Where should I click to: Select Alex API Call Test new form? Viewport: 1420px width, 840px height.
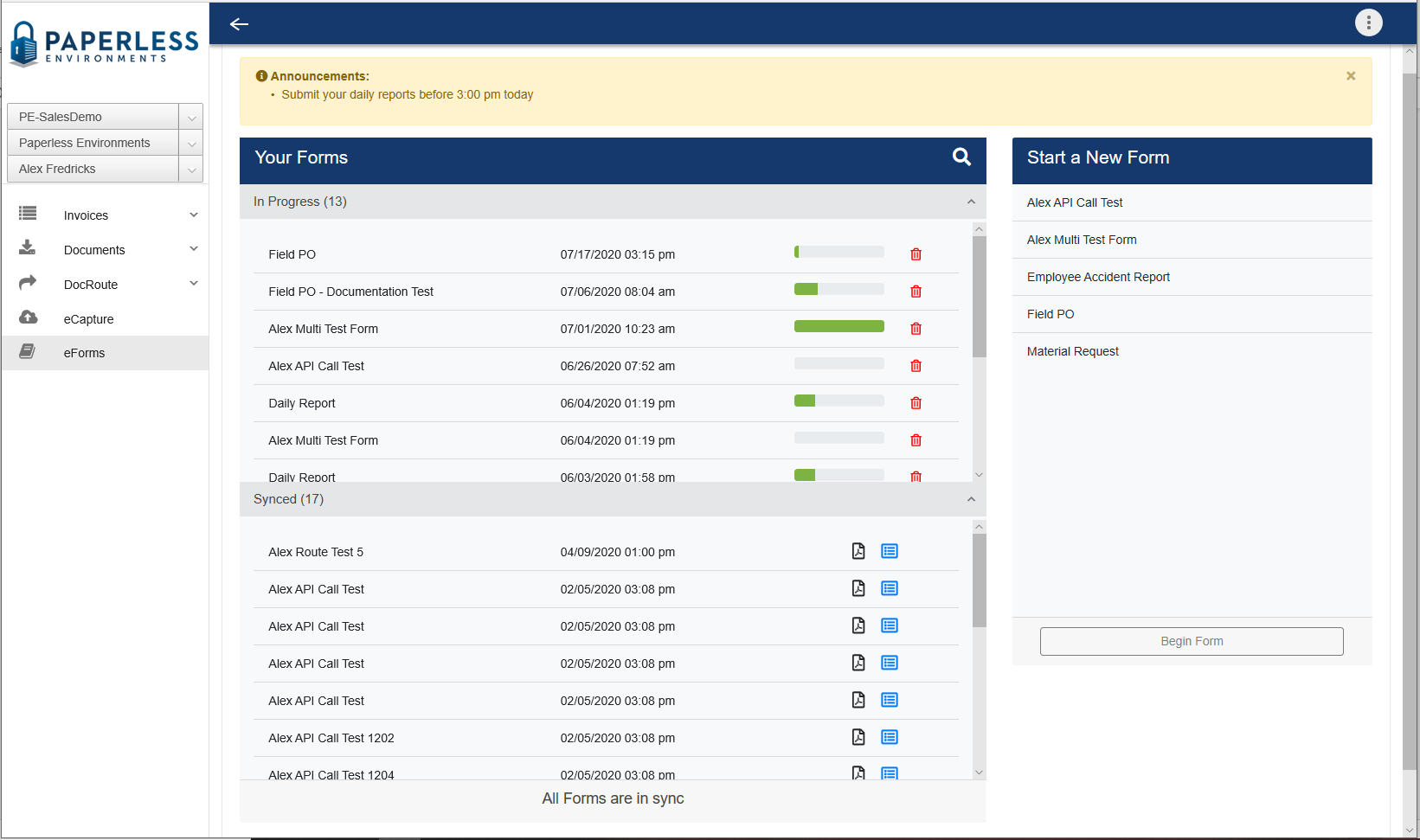1192,202
